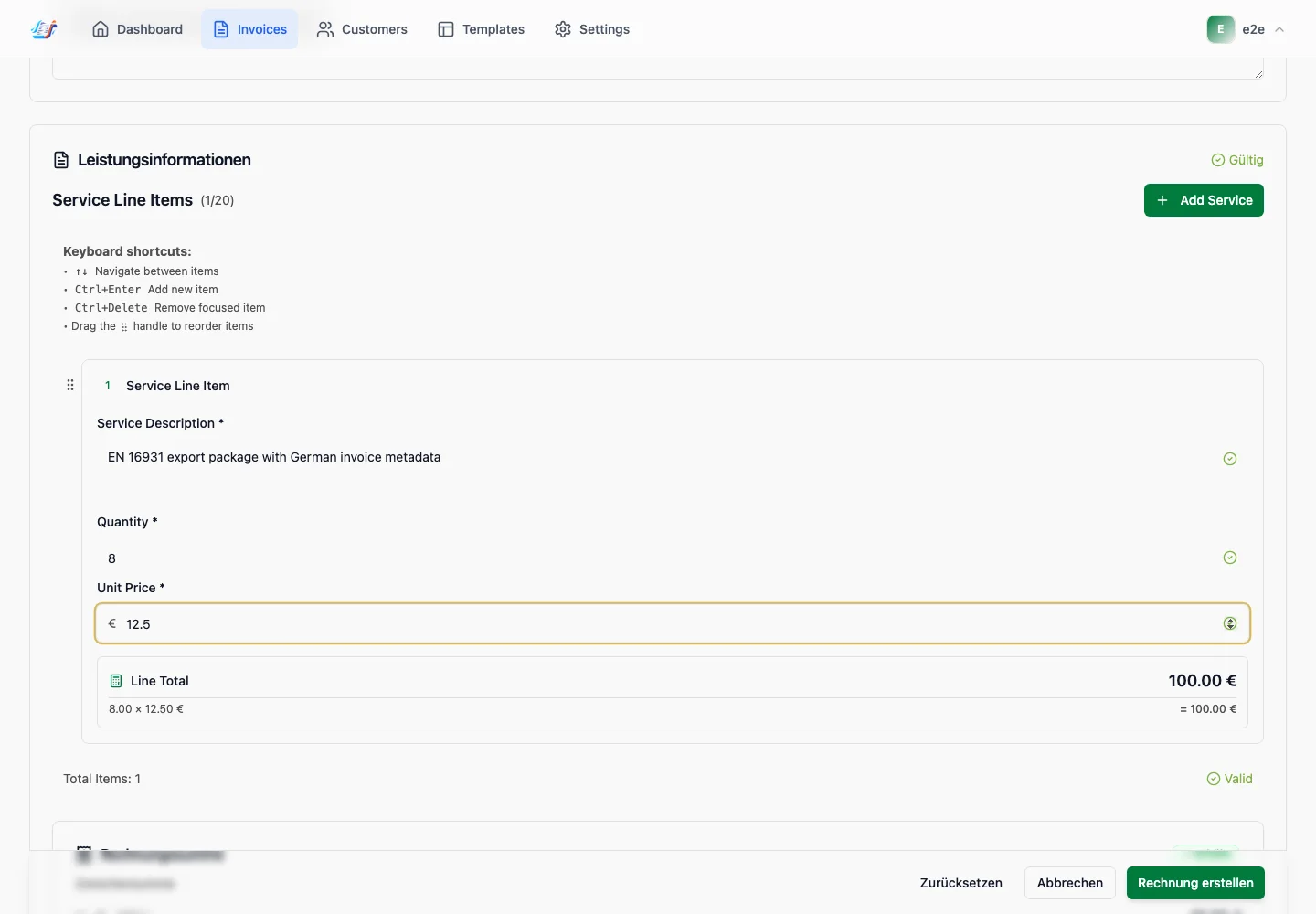Click the euro symbol in Unit Price
This screenshot has width=1316, height=914.
pos(112,623)
